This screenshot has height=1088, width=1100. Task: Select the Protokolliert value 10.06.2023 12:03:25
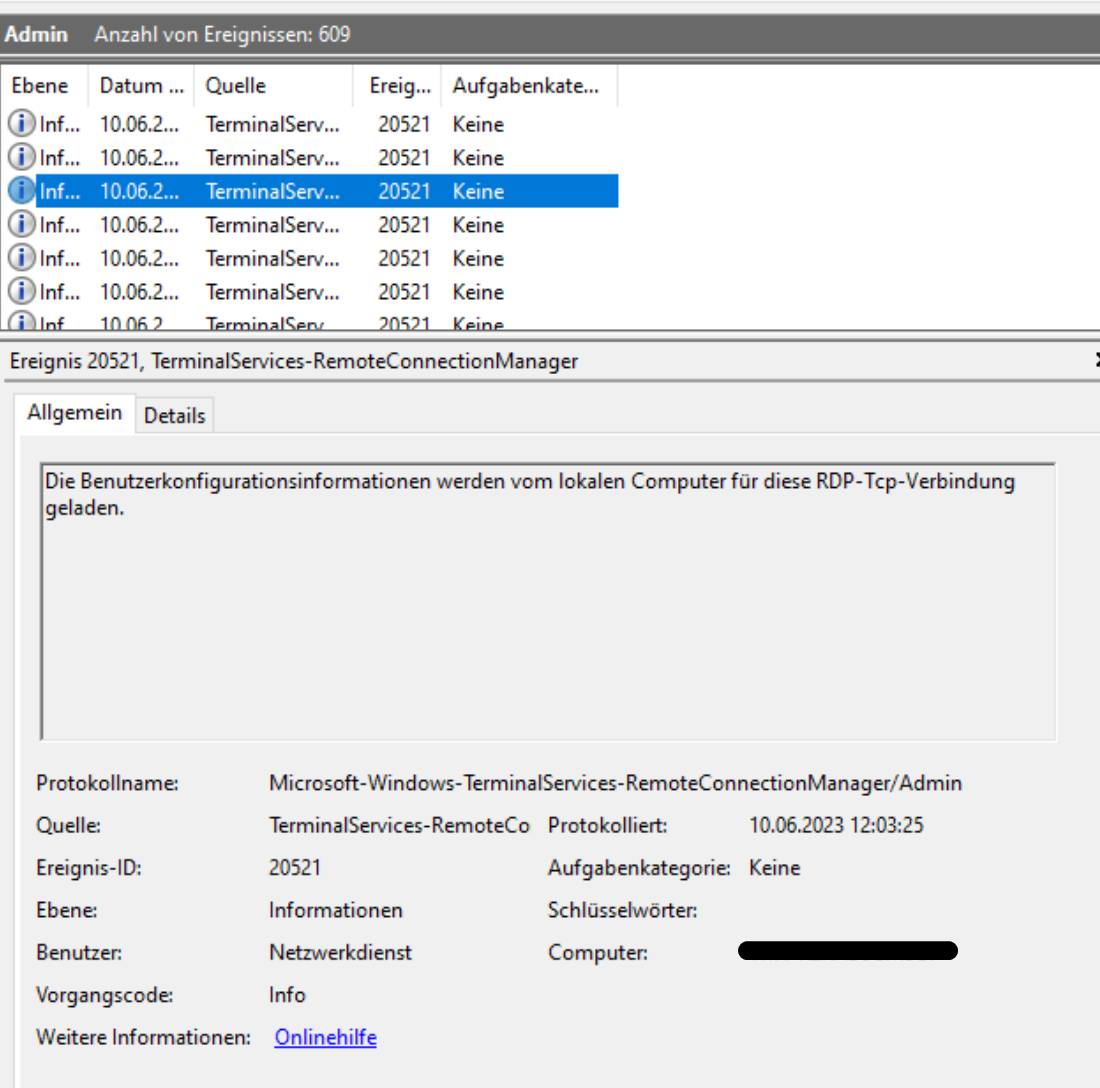[836, 825]
